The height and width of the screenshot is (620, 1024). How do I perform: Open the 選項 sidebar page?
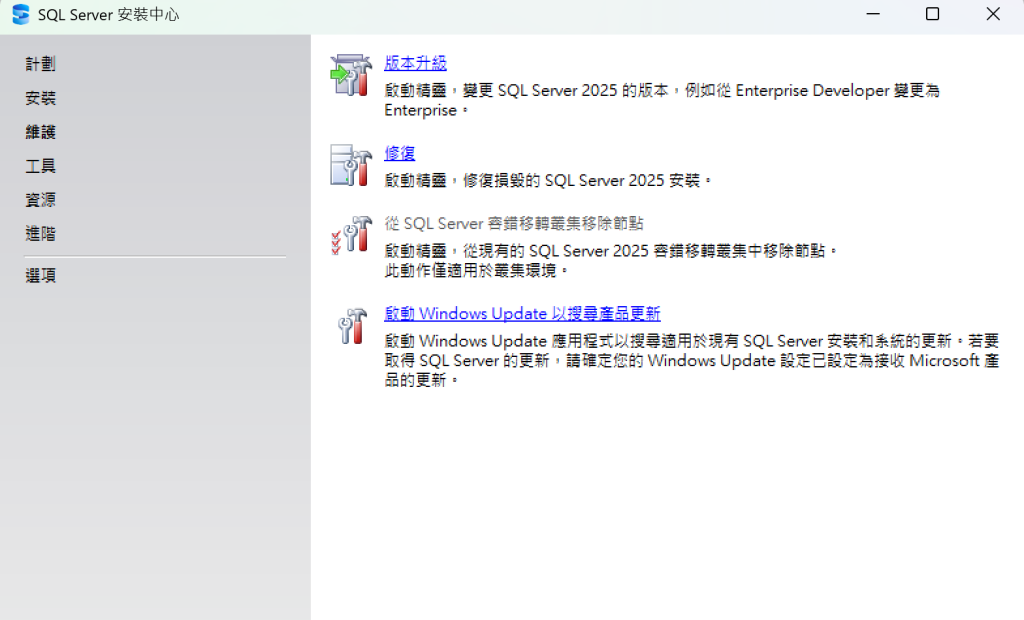point(40,276)
